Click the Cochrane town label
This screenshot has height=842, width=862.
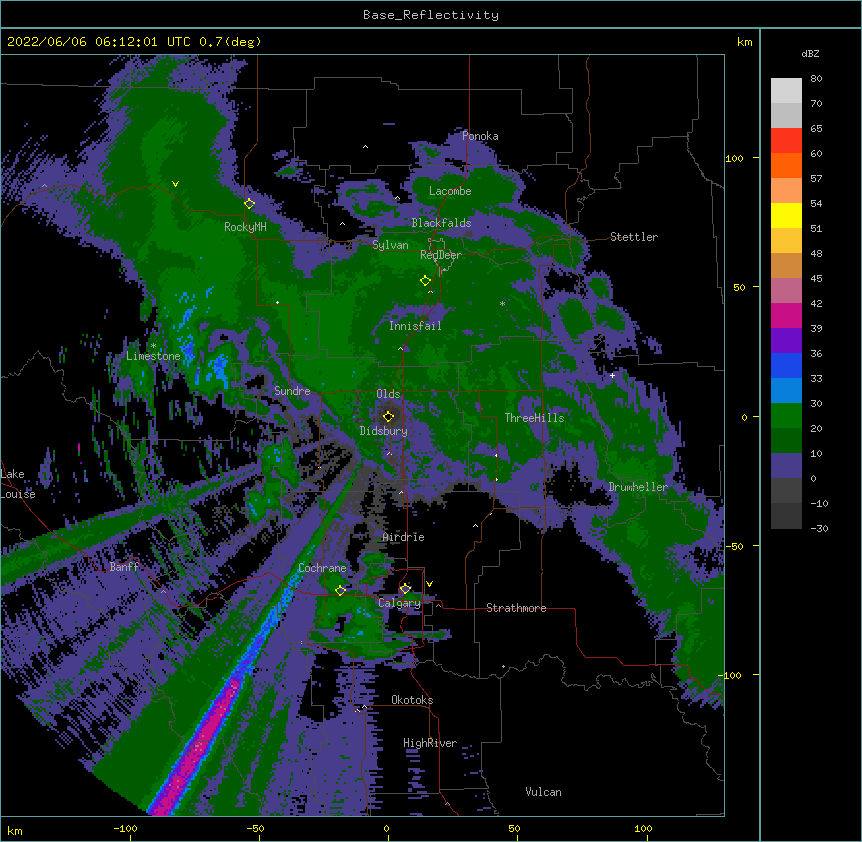pos(322,568)
